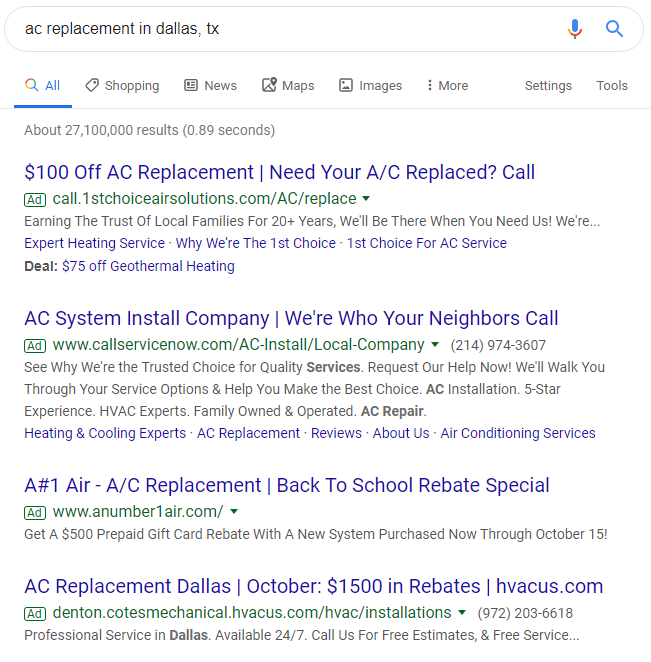Viewport: 651px width, 662px height.
Task: Expand the 1stchoiceairsolutions ad dropdown arrow
Action: point(366,199)
